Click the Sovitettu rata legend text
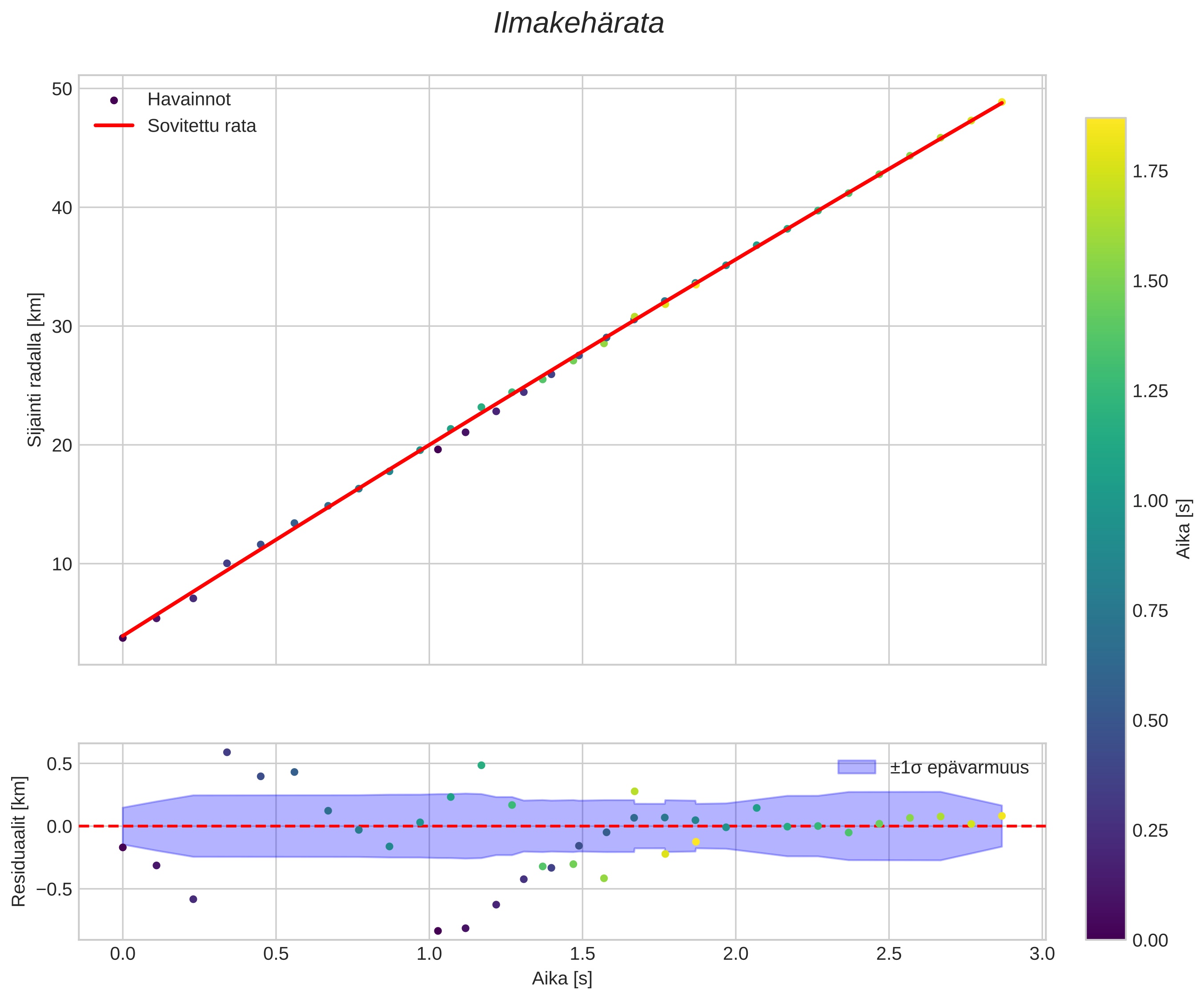This screenshot has width=1204, height=999. (201, 126)
